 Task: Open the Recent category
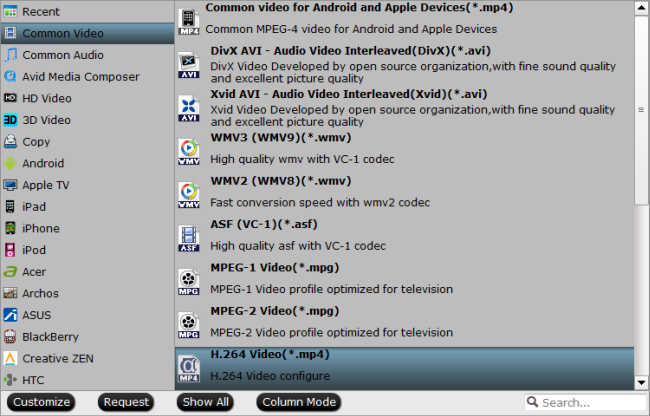tap(87, 12)
